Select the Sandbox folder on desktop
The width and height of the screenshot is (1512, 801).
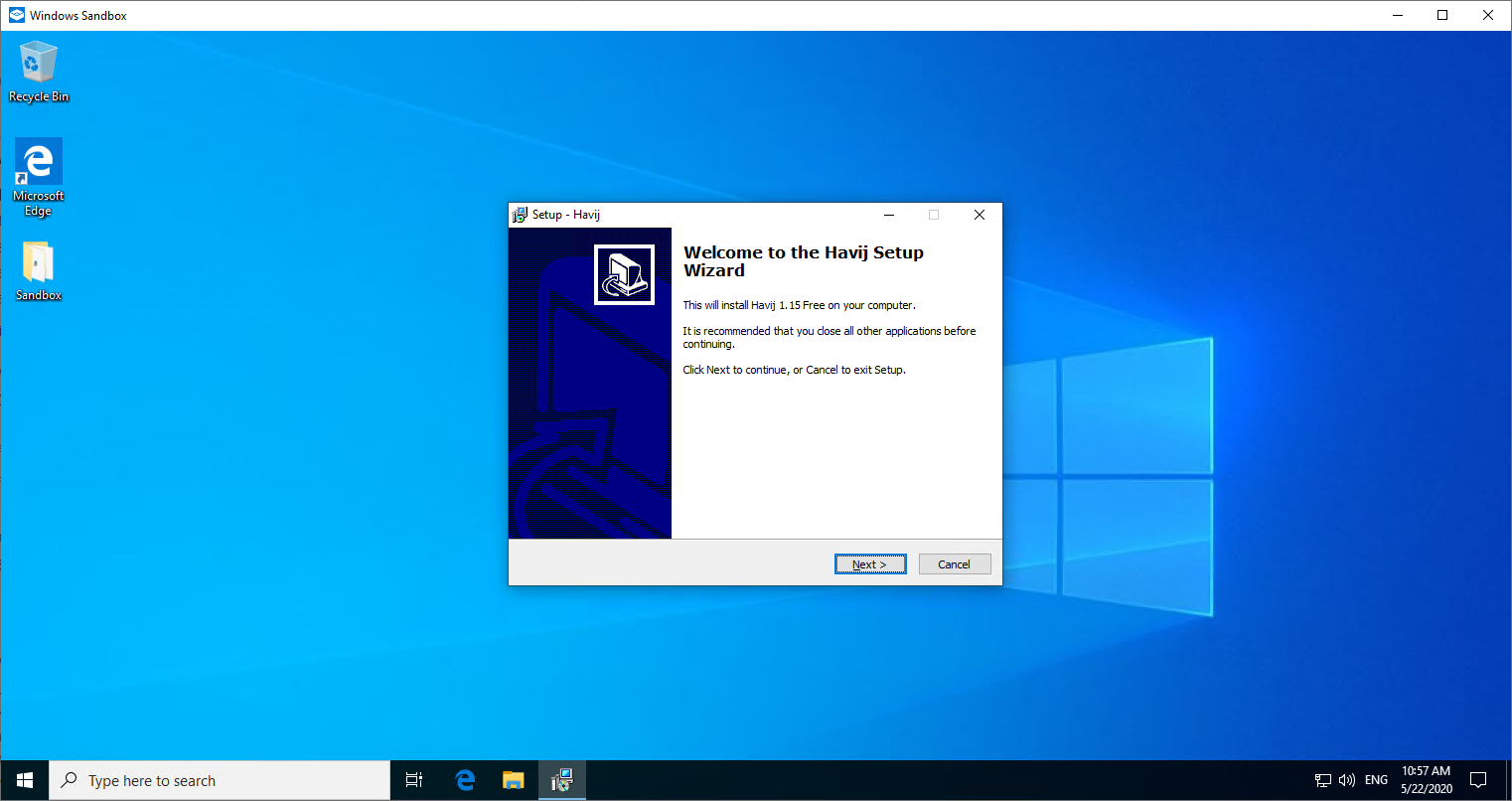(x=38, y=270)
